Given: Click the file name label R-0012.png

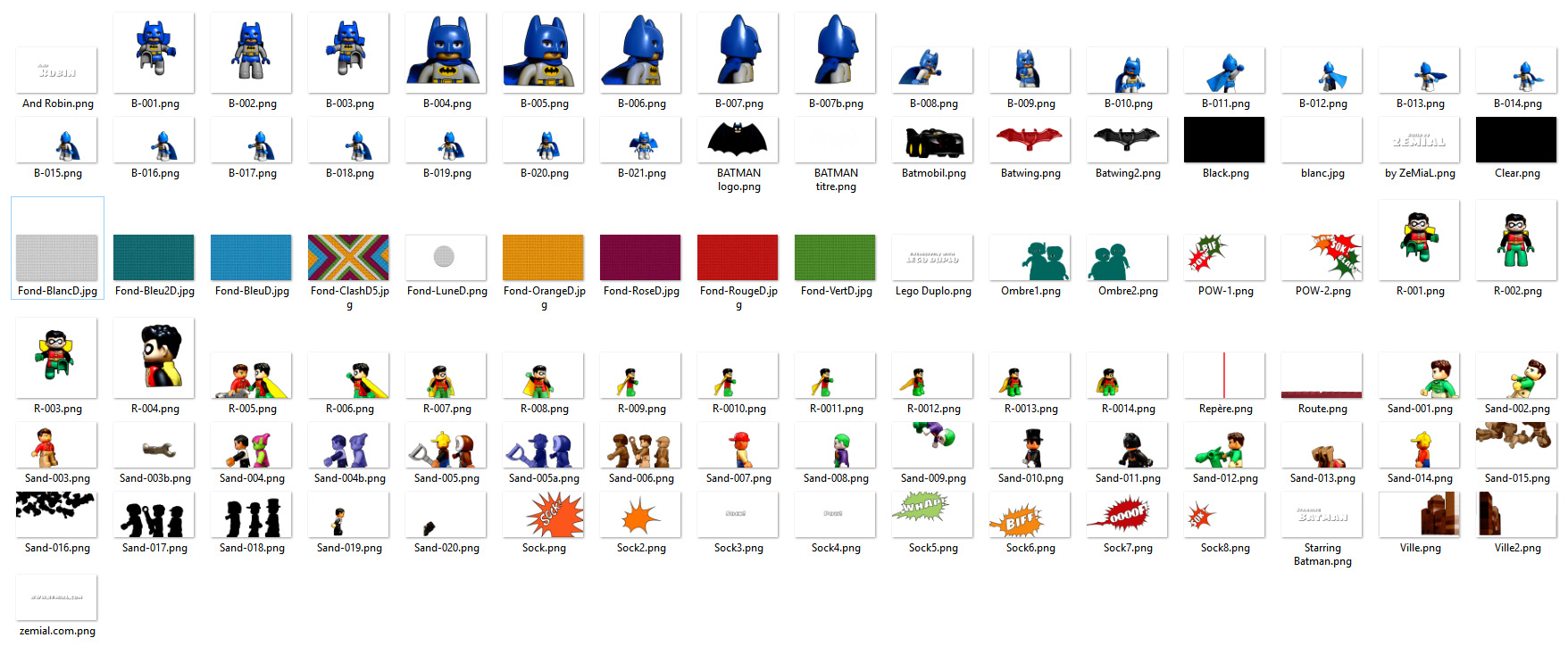Looking at the screenshot, I should [x=933, y=409].
